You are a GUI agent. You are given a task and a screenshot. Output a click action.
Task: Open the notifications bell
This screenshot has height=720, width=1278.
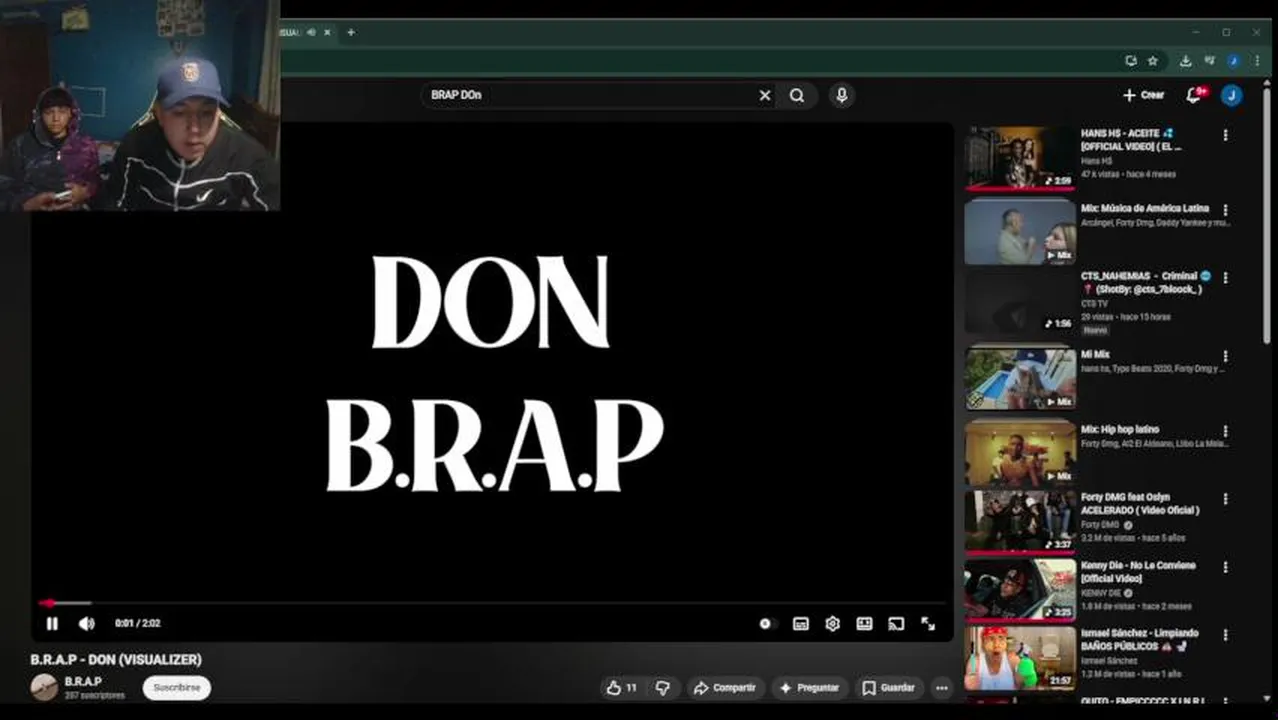pyautogui.click(x=1193, y=95)
